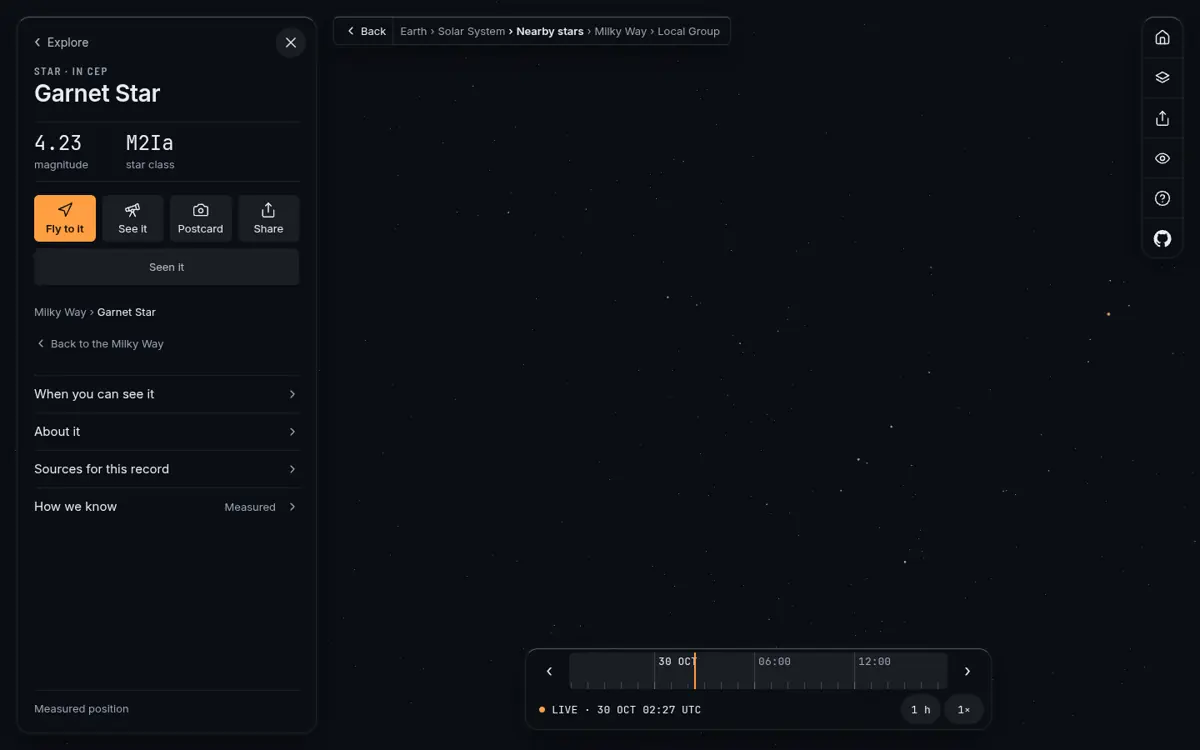Open the GitHub icon link
This screenshot has height=750, width=1200.
click(1162, 238)
